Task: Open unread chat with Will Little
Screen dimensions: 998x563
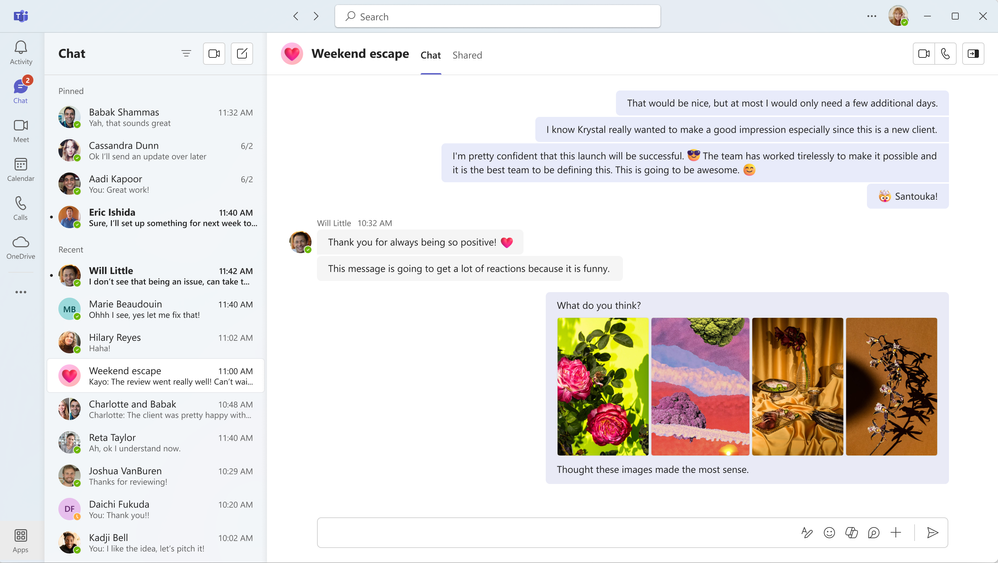Action: click(156, 275)
